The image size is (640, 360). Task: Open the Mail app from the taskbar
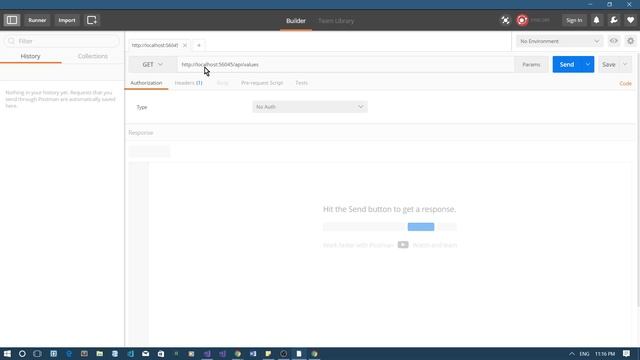click(145, 353)
